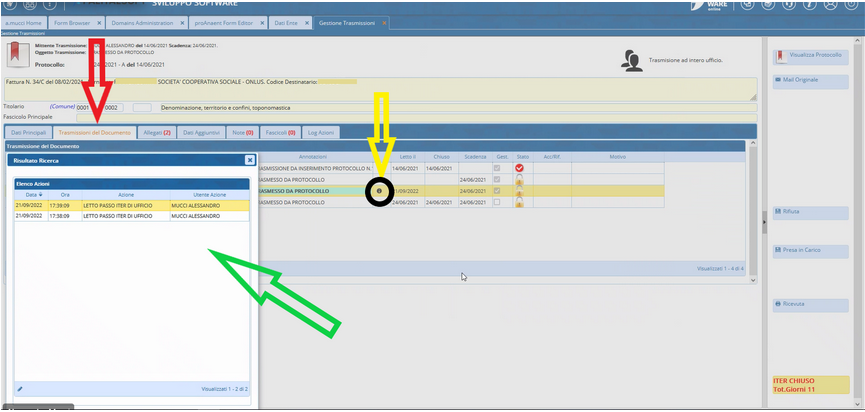Click the Visualizza Protocollo button
Image resolution: width=865 pixels, height=412 pixels.
(809, 56)
